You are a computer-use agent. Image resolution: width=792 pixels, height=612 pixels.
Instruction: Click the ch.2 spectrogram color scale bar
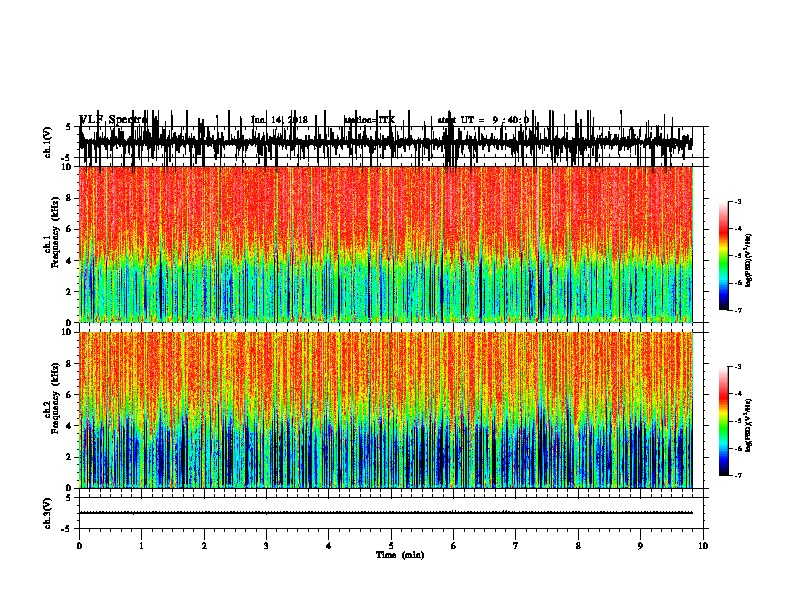(724, 421)
